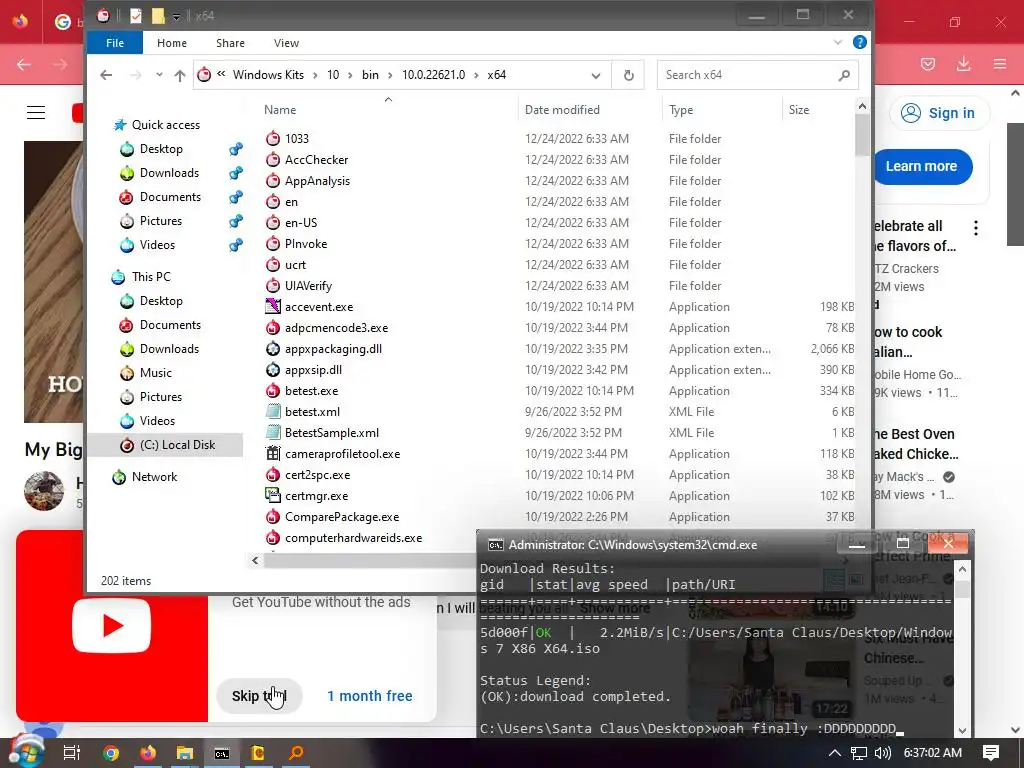This screenshot has height=768, width=1024.
Task: Click Save to Pocket icon in Firefox
Action: click(x=928, y=63)
